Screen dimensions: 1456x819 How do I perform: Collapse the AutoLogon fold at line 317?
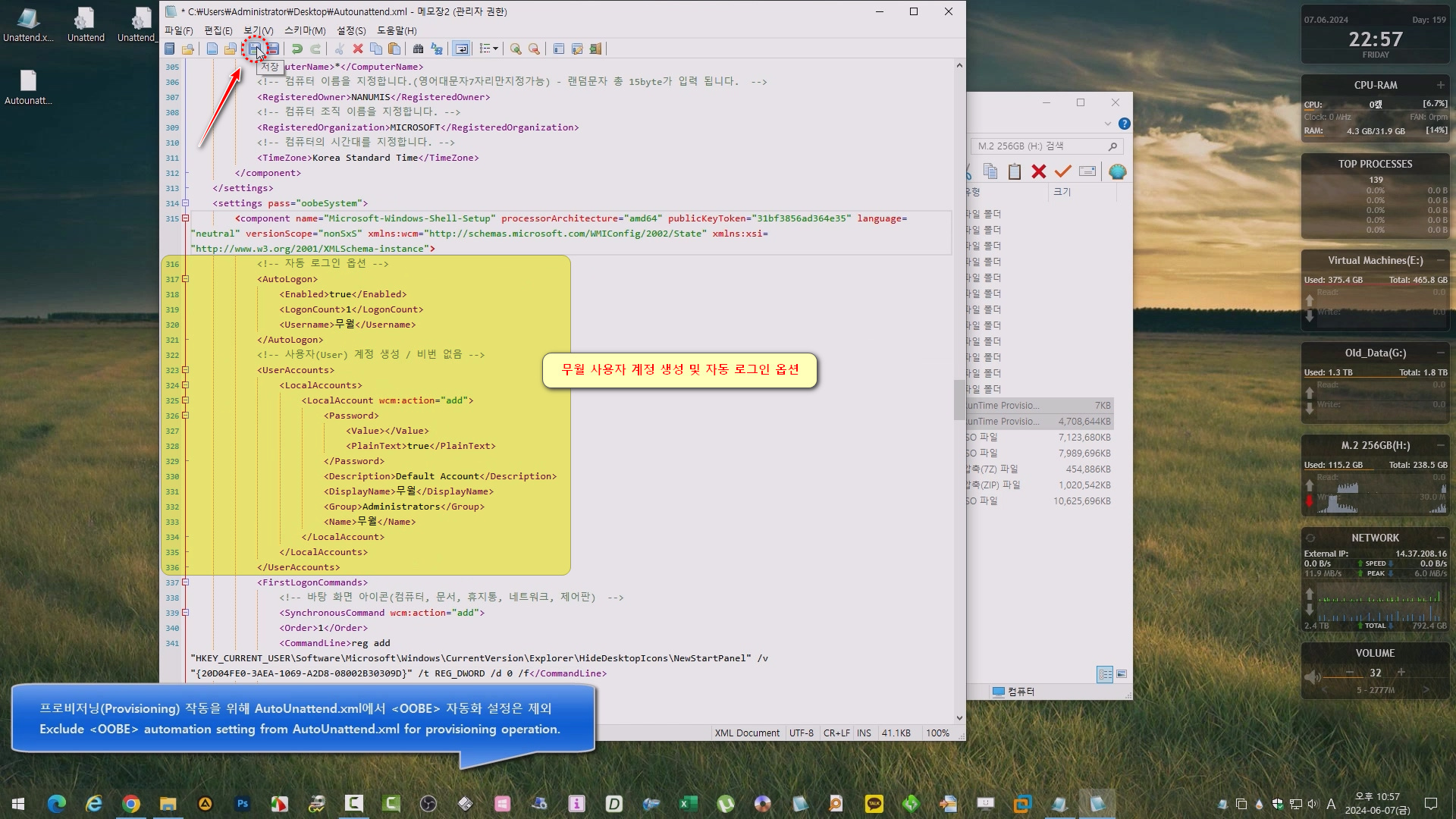[185, 279]
